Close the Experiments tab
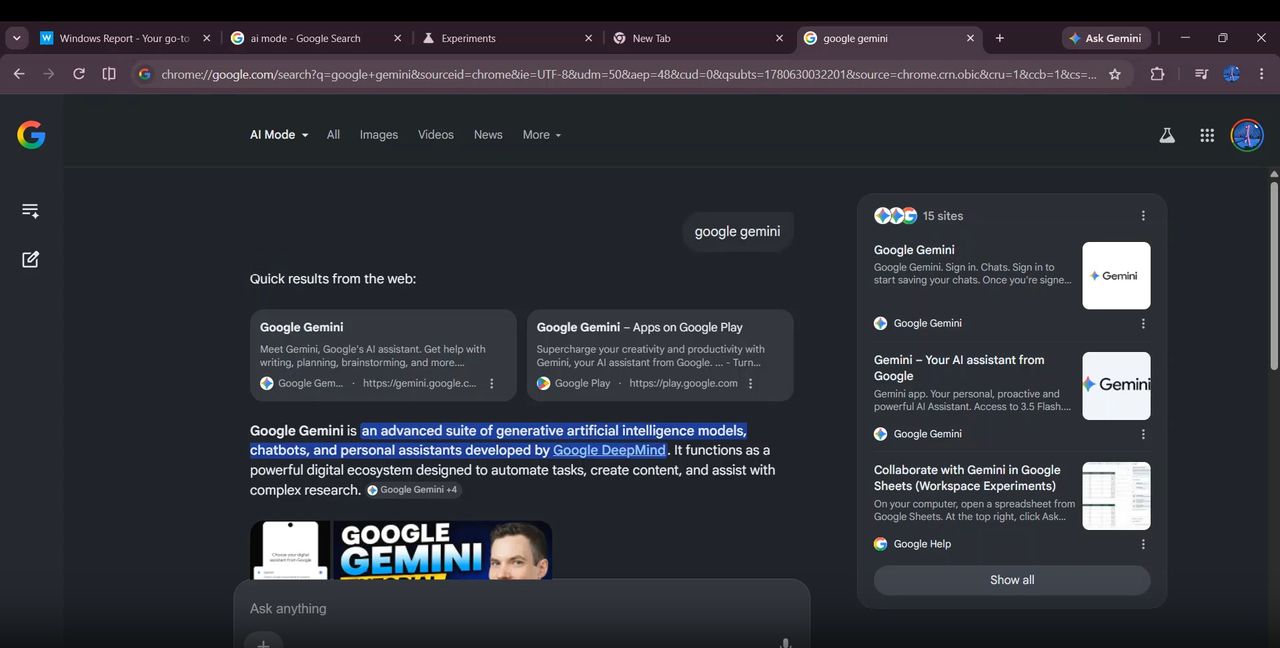The image size is (1280, 648). (588, 38)
